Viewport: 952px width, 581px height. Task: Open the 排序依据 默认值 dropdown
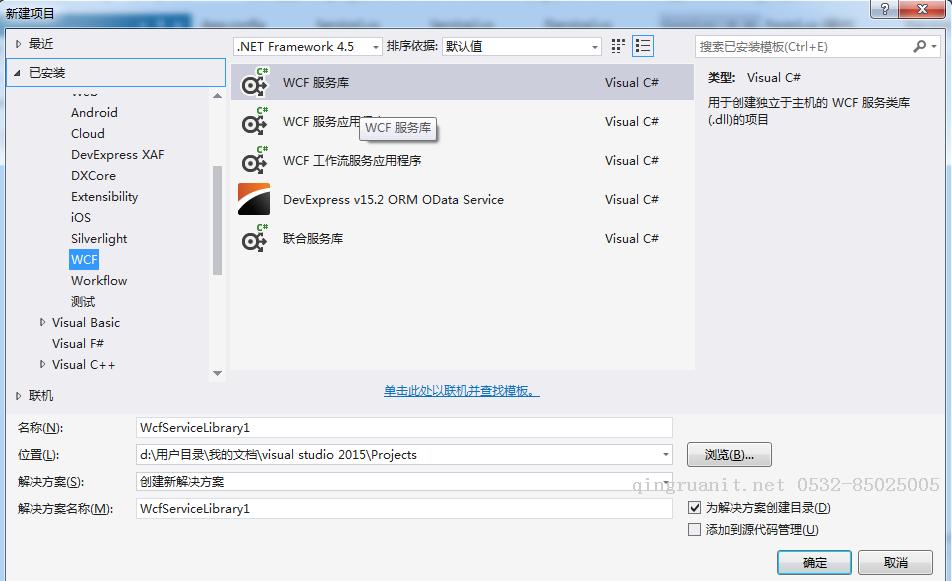pos(522,47)
